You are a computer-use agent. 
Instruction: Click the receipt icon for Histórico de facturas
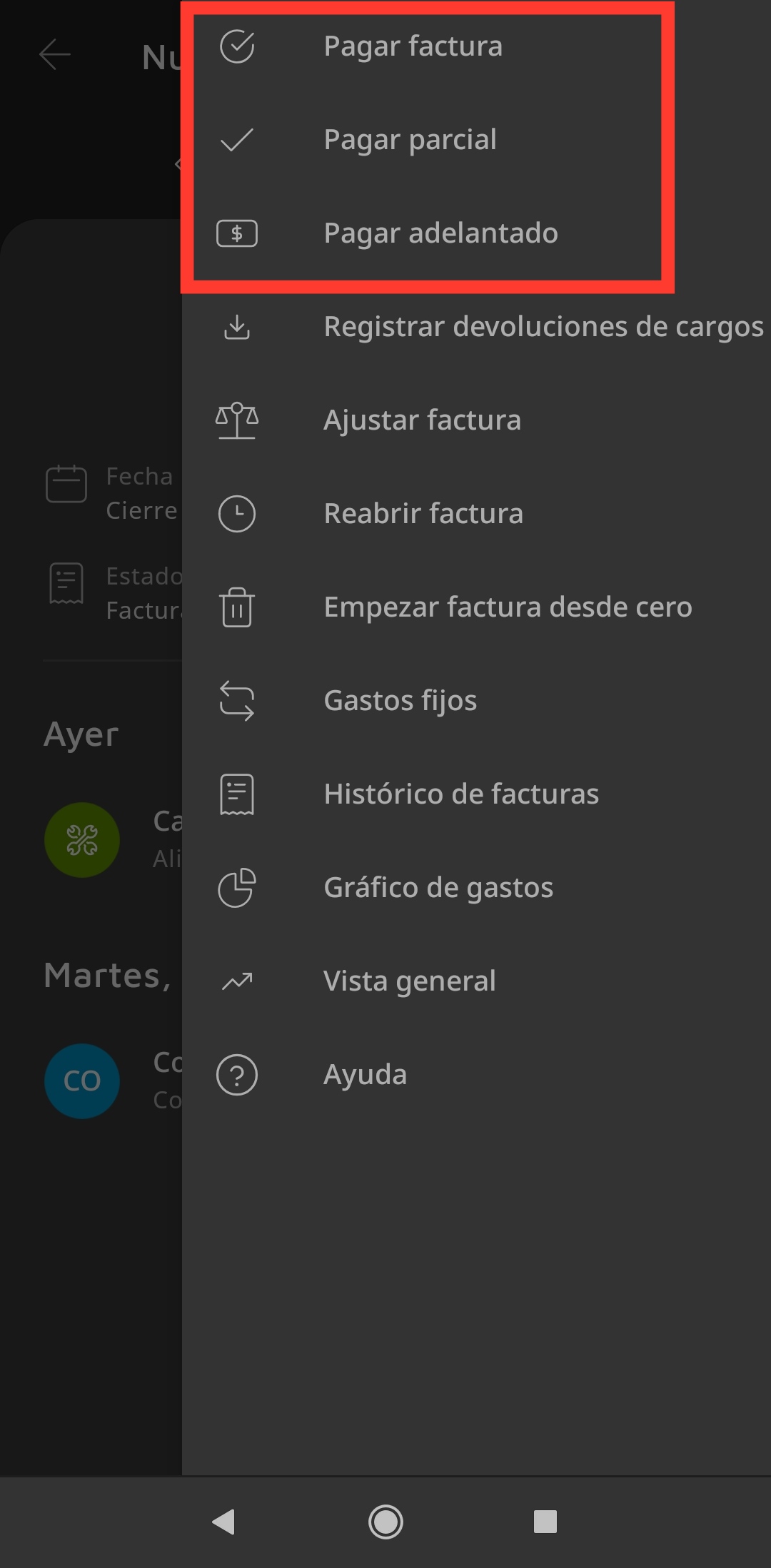[x=237, y=794]
